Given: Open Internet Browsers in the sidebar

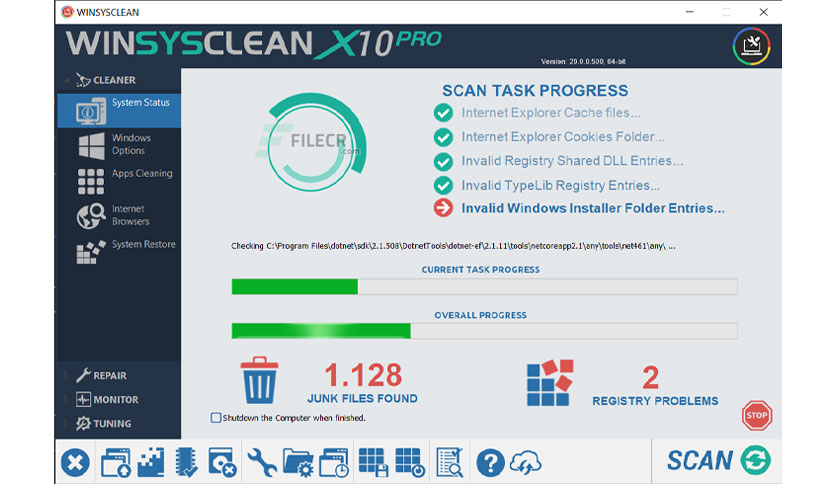Looking at the screenshot, I should (119, 215).
